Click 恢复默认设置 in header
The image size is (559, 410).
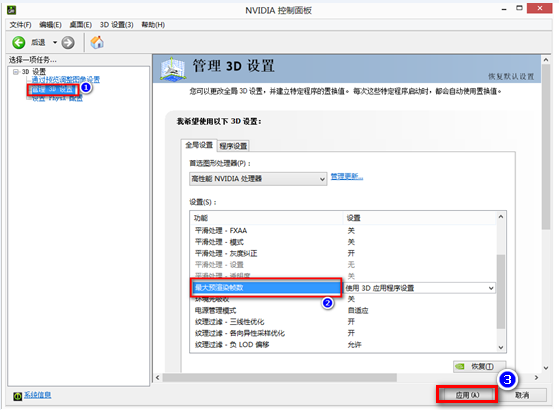click(511, 77)
